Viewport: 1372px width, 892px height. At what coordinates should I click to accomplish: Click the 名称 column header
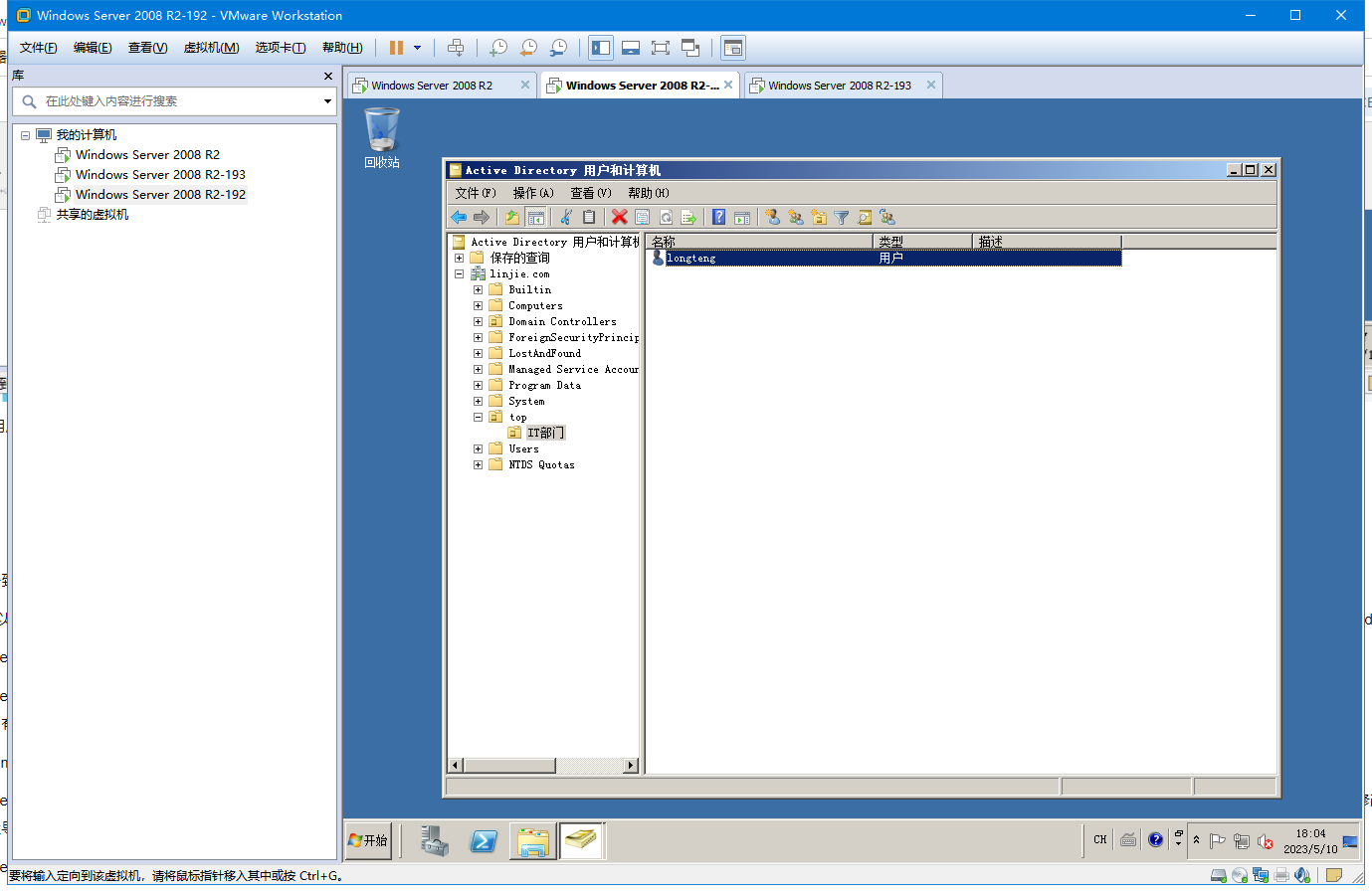pyautogui.click(x=759, y=242)
